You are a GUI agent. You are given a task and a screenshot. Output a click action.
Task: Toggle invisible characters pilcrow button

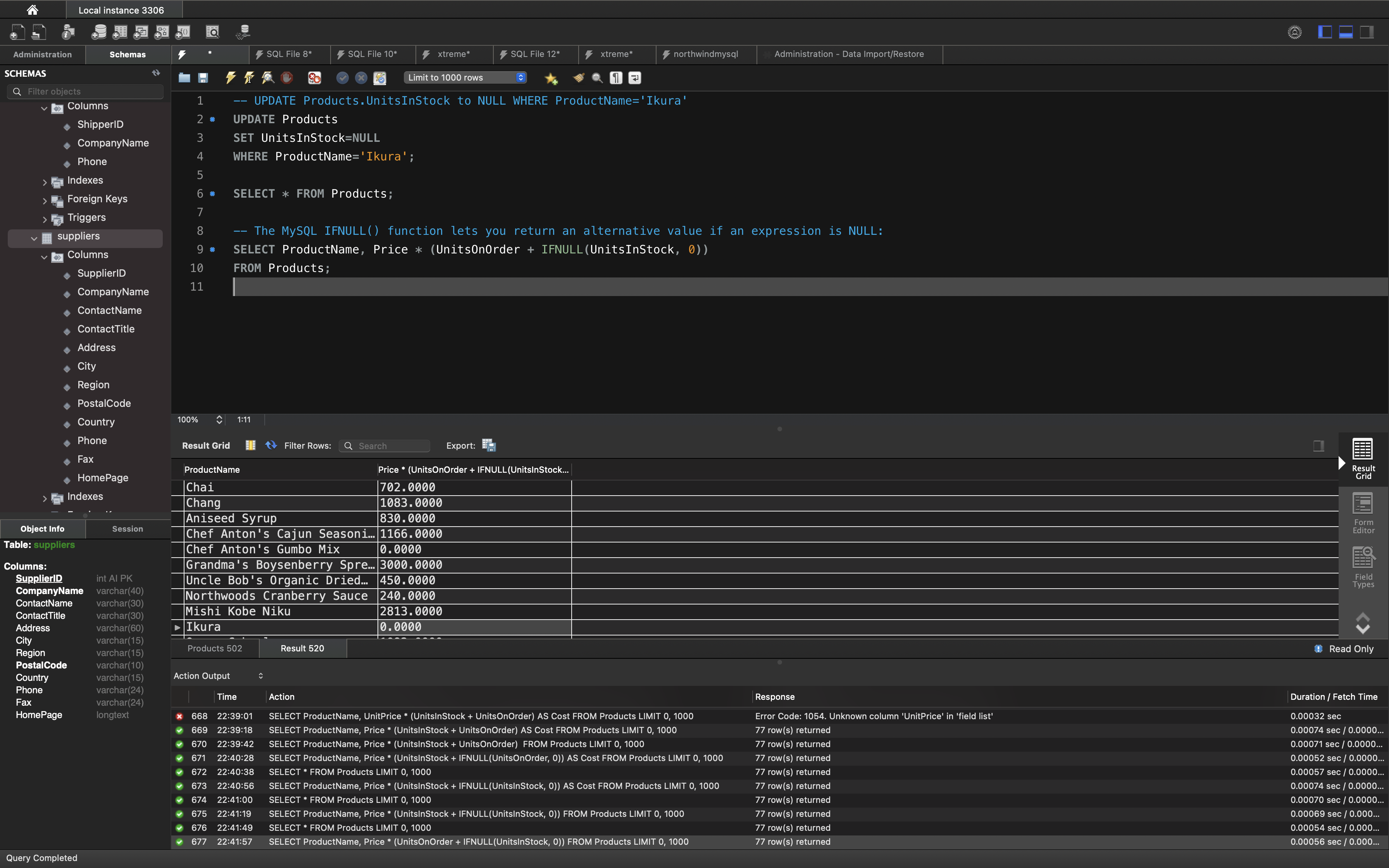tap(616, 77)
